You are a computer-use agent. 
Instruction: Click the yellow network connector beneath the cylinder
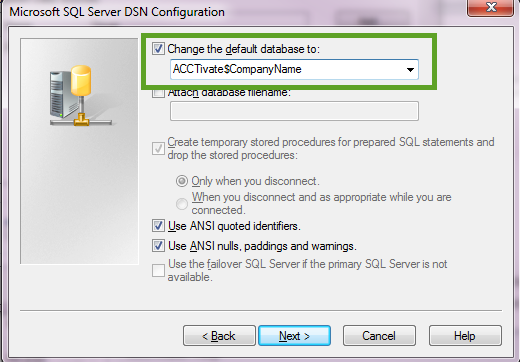click(81, 119)
